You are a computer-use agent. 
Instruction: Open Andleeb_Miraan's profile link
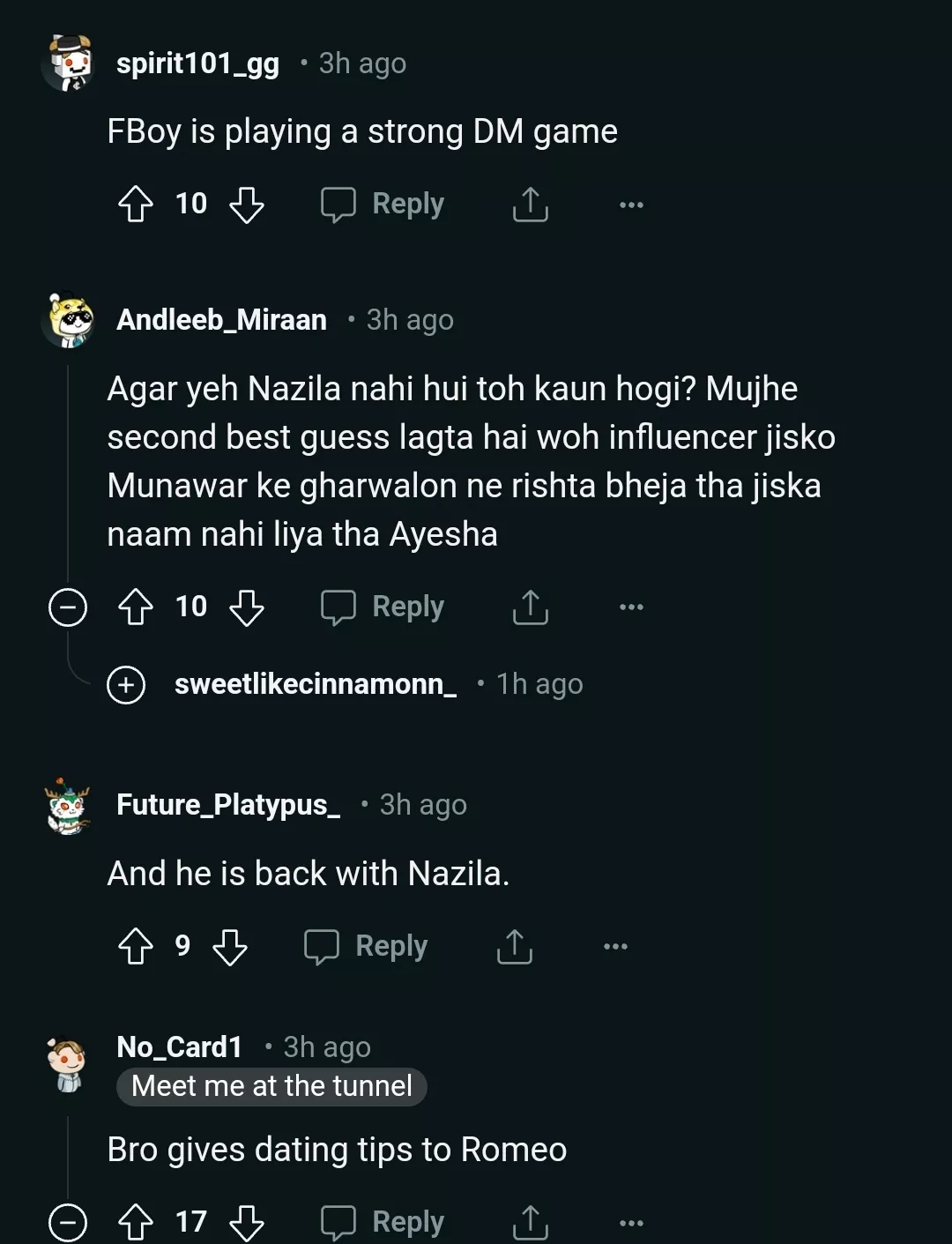coord(221,320)
